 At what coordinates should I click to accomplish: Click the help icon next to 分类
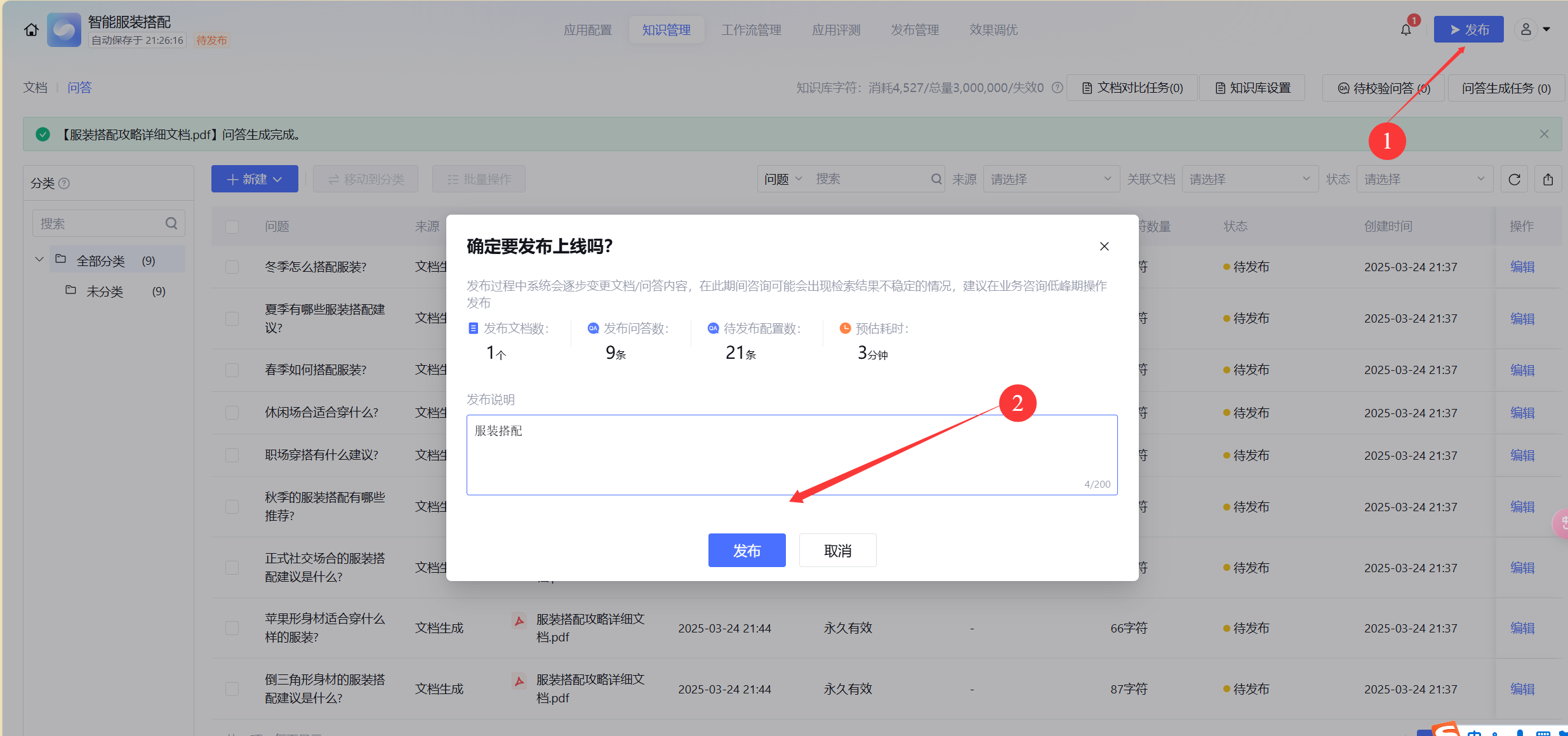[x=64, y=184]
